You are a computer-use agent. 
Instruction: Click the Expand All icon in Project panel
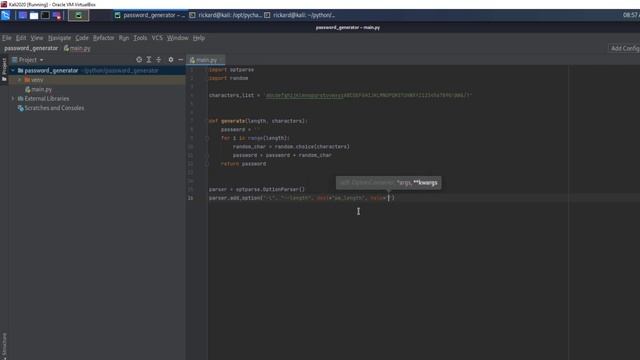point(149,60)
